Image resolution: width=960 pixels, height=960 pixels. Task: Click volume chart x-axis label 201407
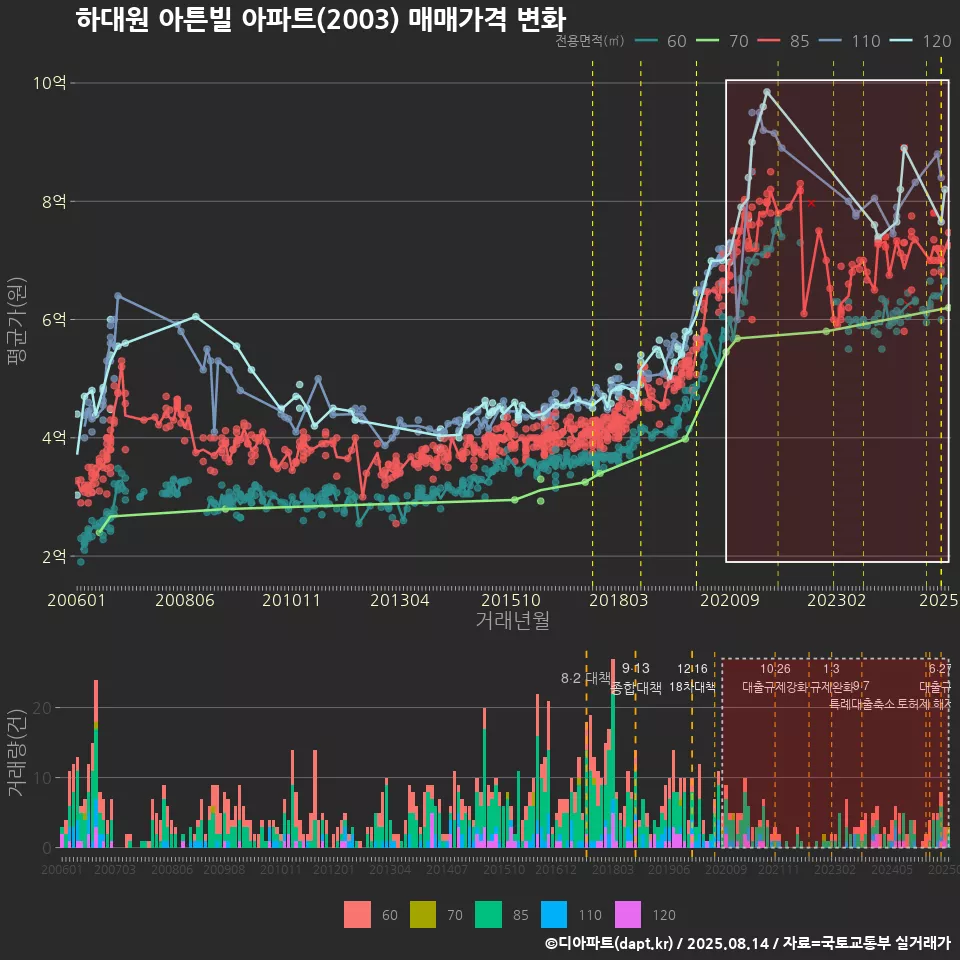[447, 869]
